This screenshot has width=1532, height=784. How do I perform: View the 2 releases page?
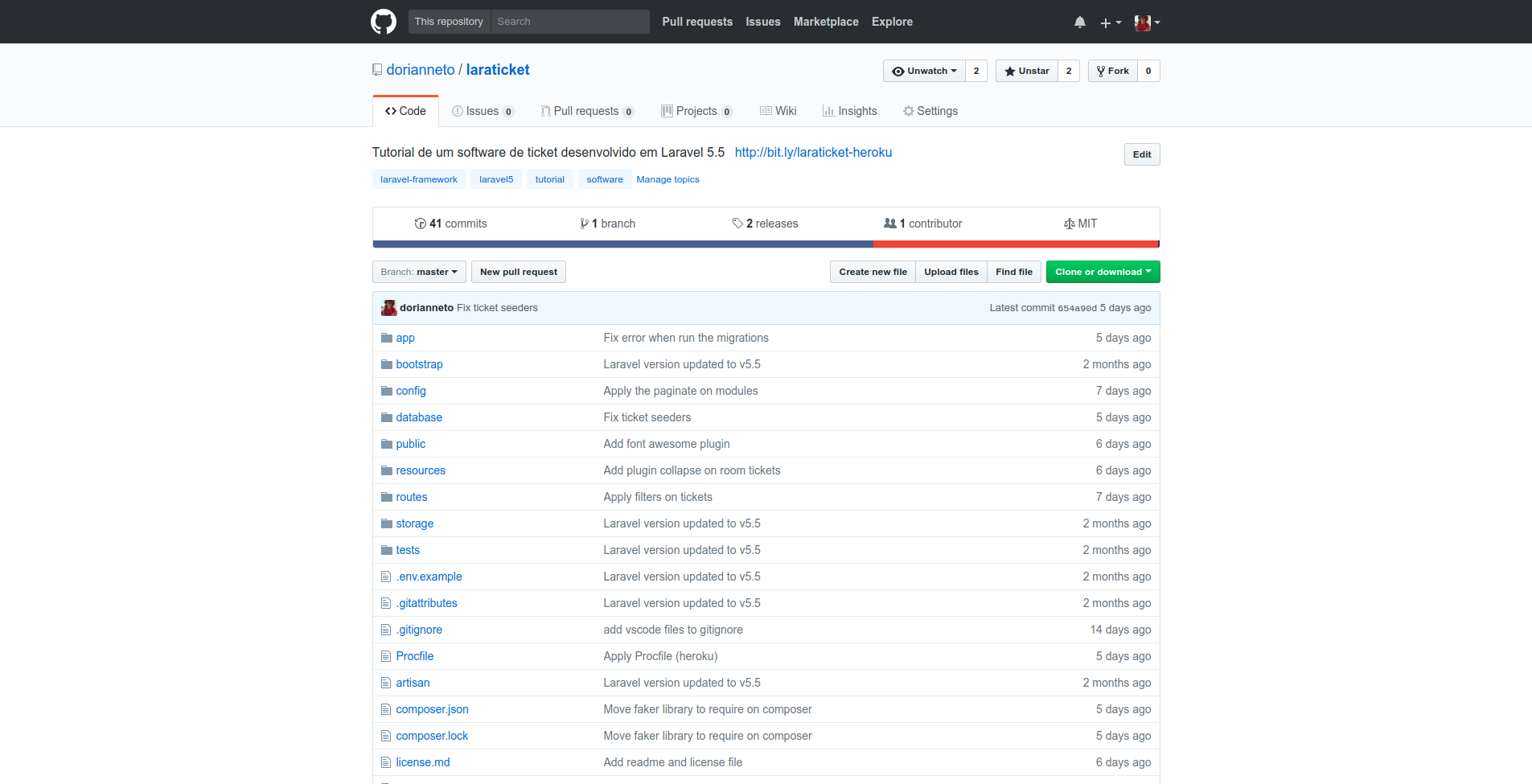pos(765,224)
